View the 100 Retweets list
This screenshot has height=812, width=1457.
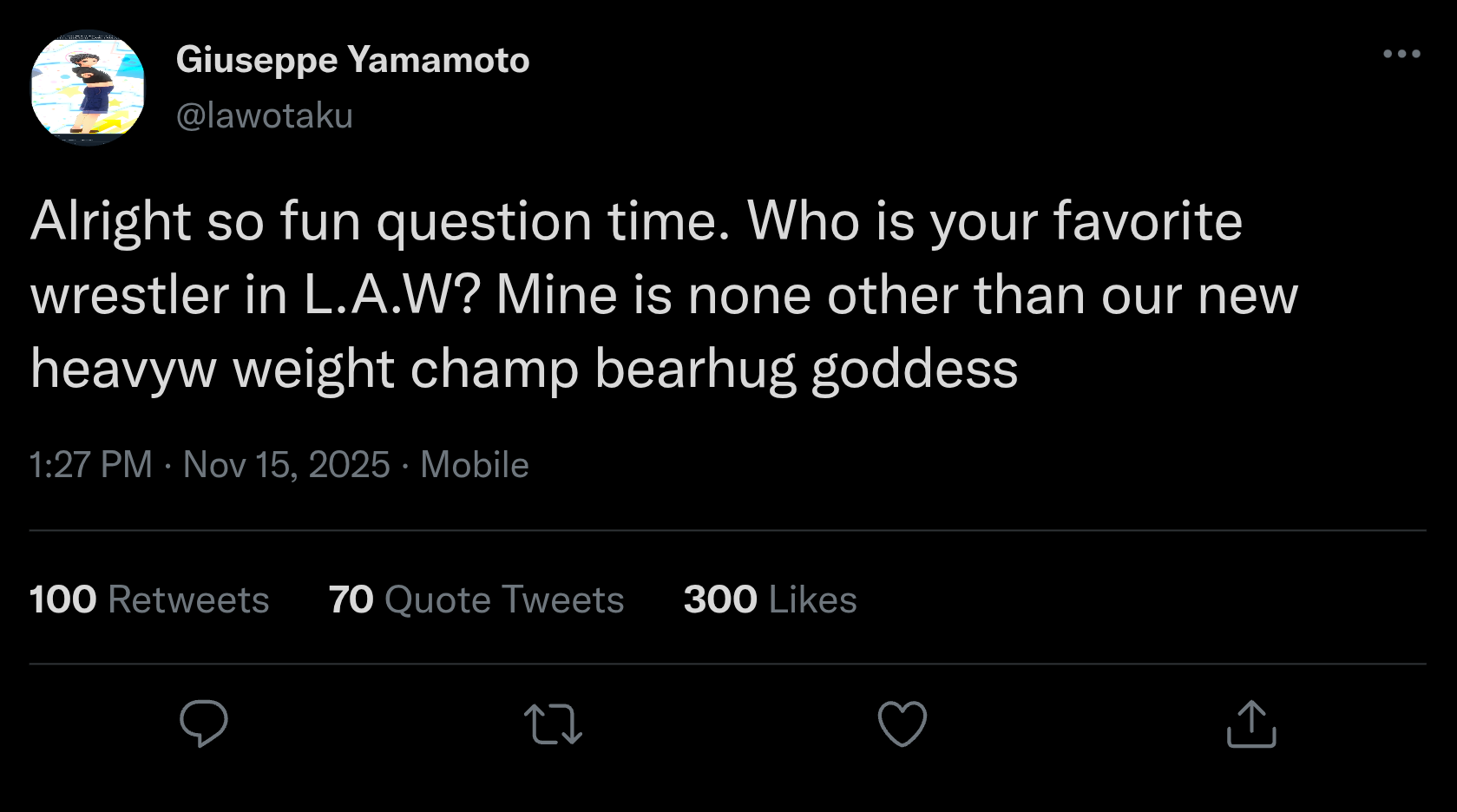click(x=149, y=599)
